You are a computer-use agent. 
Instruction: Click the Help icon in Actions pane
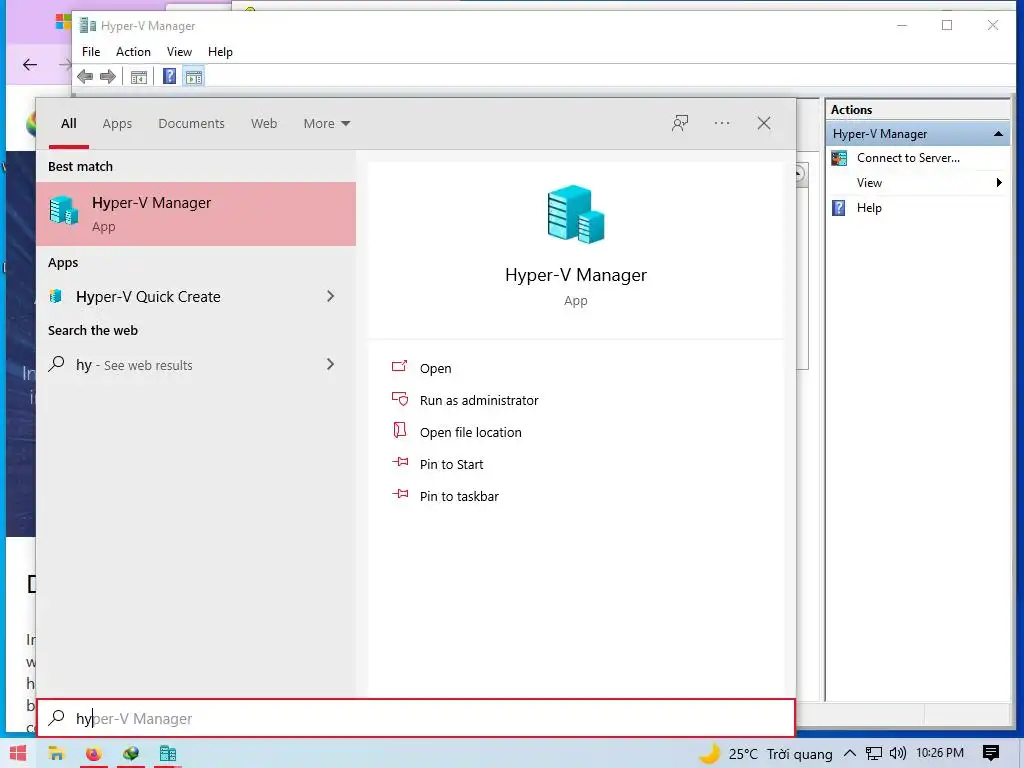(839, 208)
